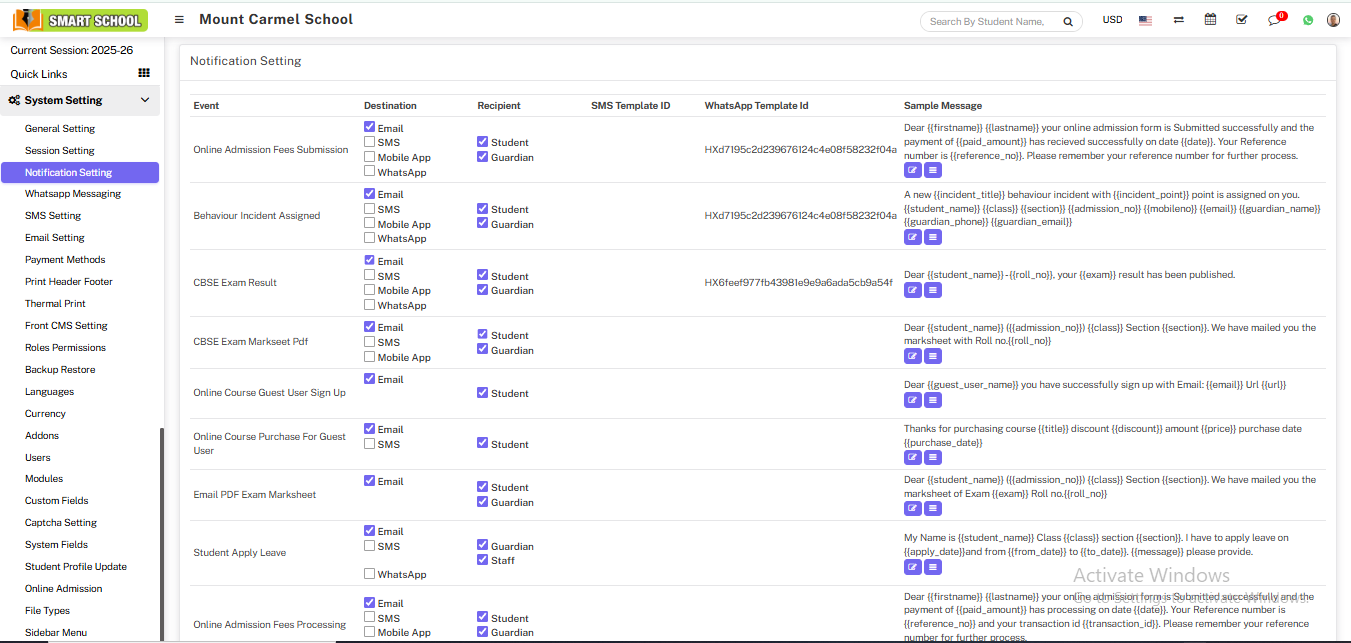Click the switch session arrows icon
The height and width of the screenshot is (643, 1351).
coord(1179,20)
